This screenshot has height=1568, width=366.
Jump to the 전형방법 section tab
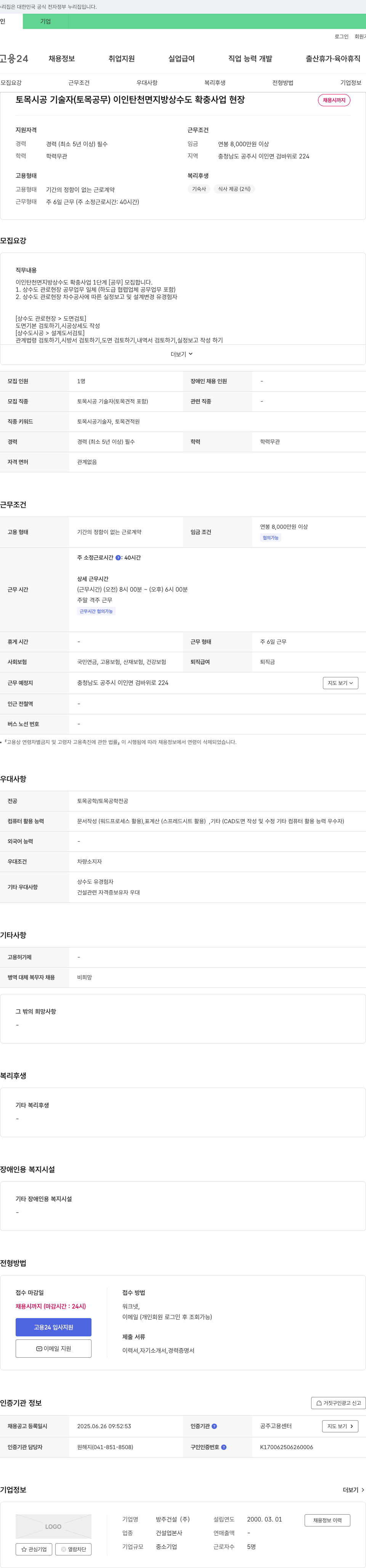283,83
